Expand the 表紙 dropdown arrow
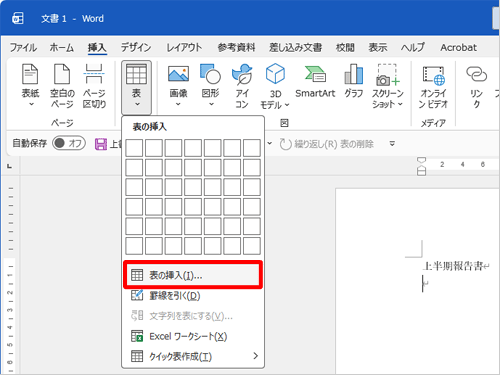 [x=31, y=104]
